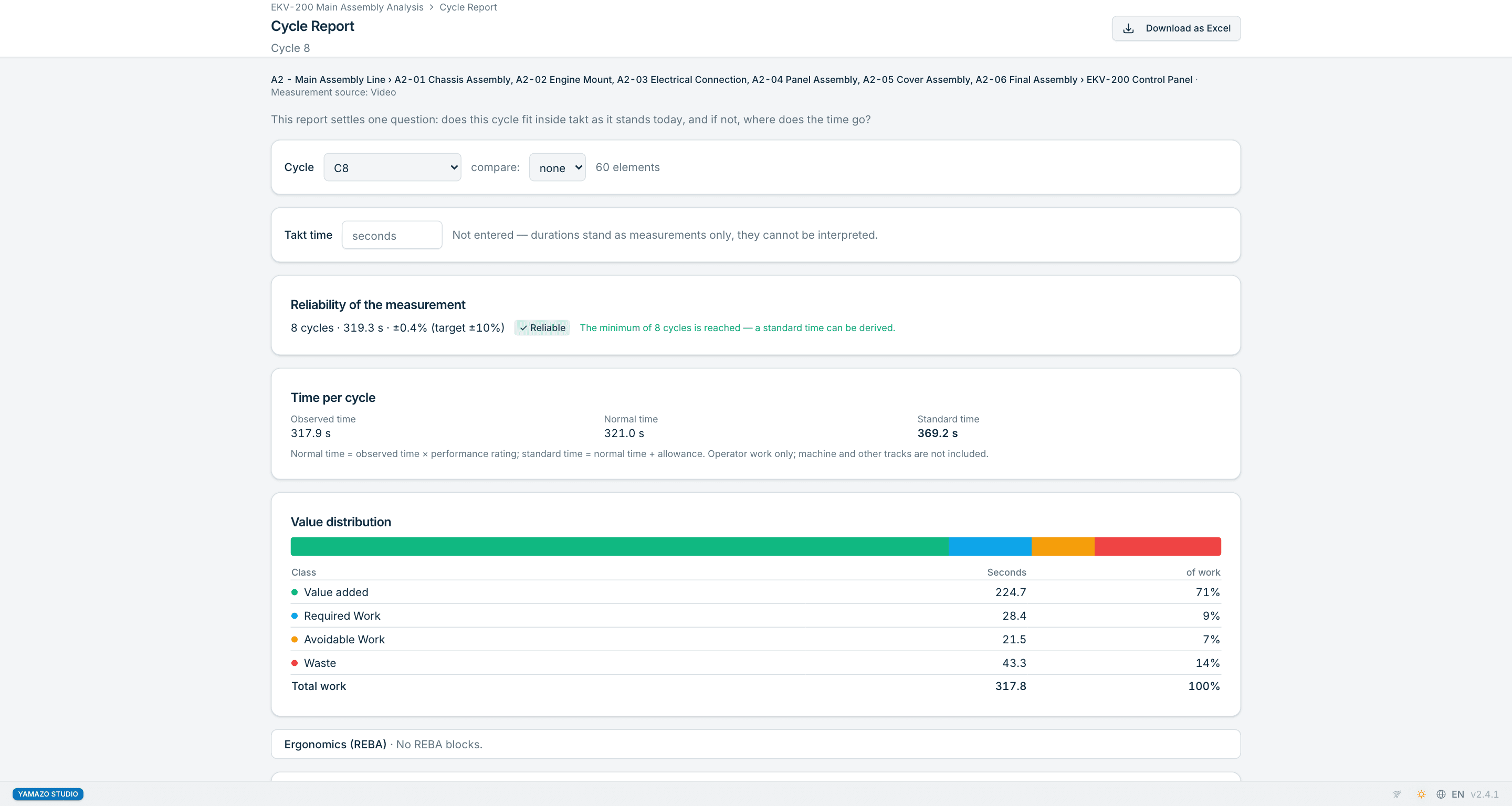Image resolution: width=1512 pixels, height=806 pixels.
Task: Click Standard time 369.2 s value
Action: 937,433
